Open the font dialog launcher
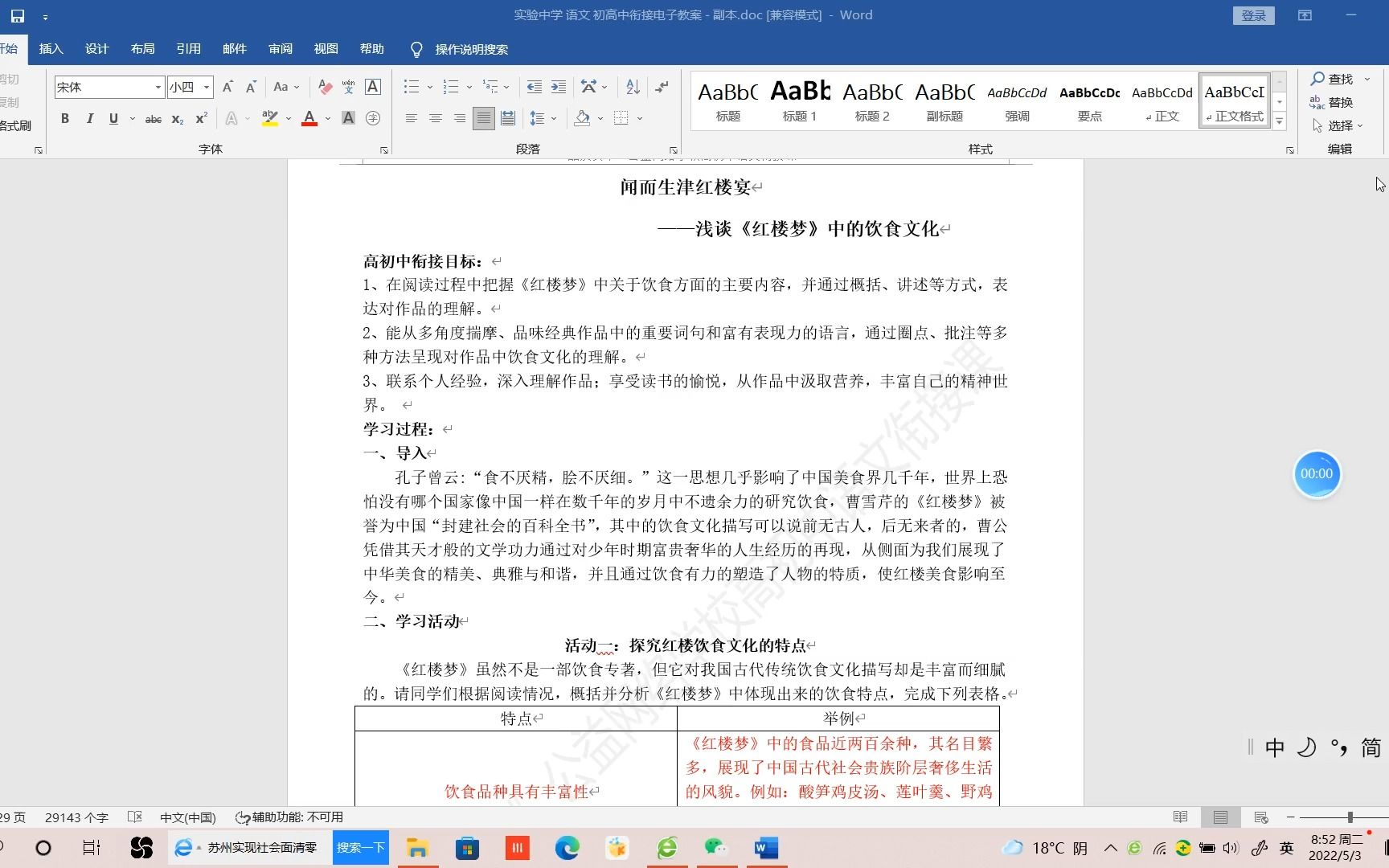 tap(384, 150)
